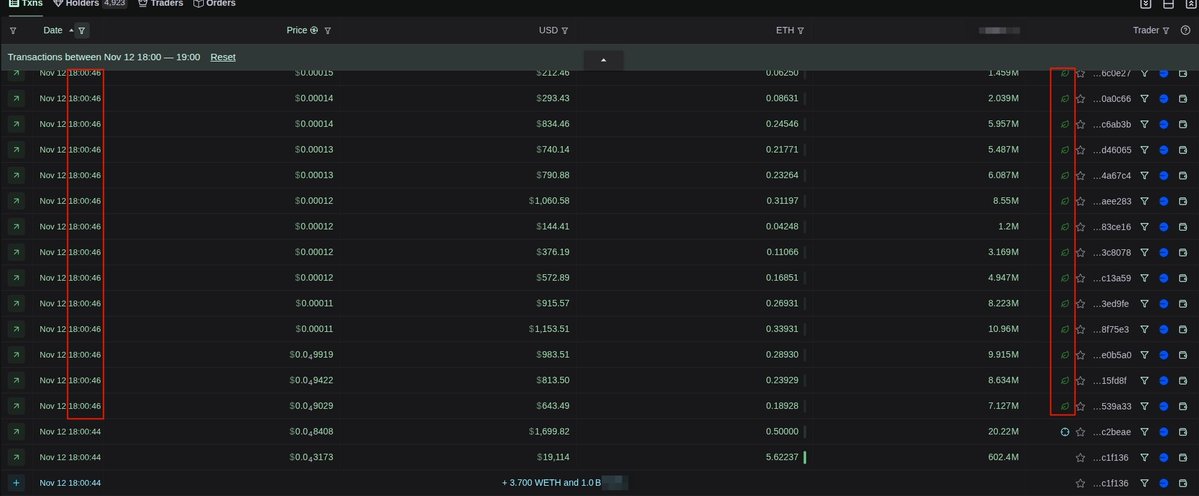Reset the transaction date filter
The height and width of the screenshot is (496, 1199).
[223, 57]
